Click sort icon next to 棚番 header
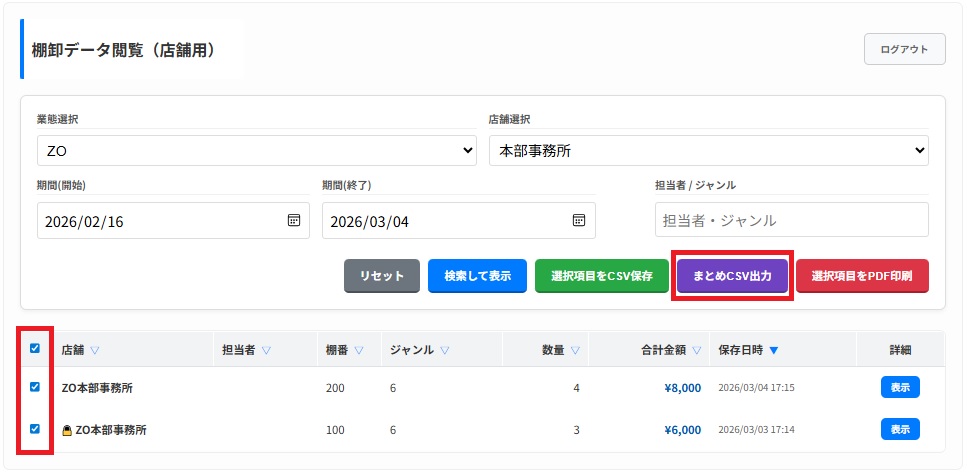Viewport: 967px width, 473px height. 359,350
